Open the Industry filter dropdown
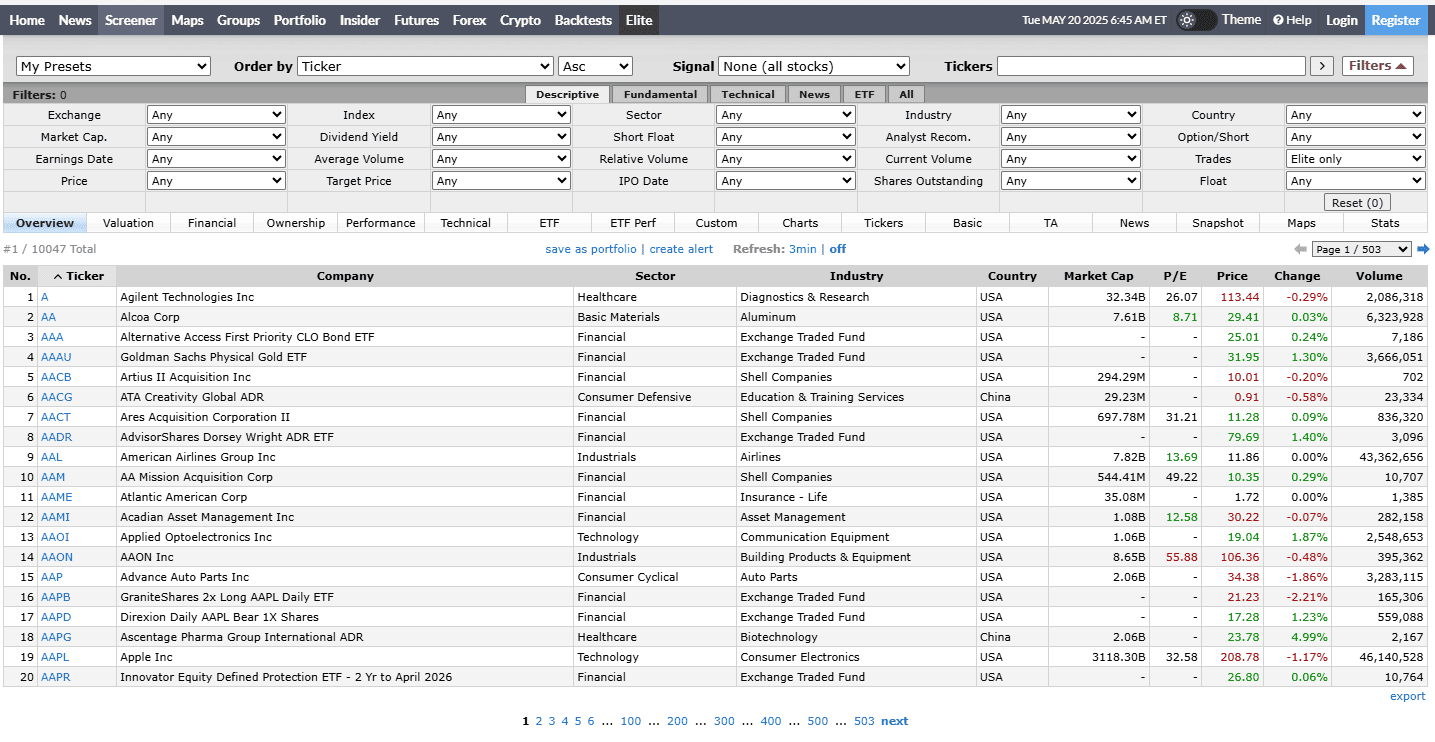Viewport: 1435px width, 742px height. (1070, 115)
